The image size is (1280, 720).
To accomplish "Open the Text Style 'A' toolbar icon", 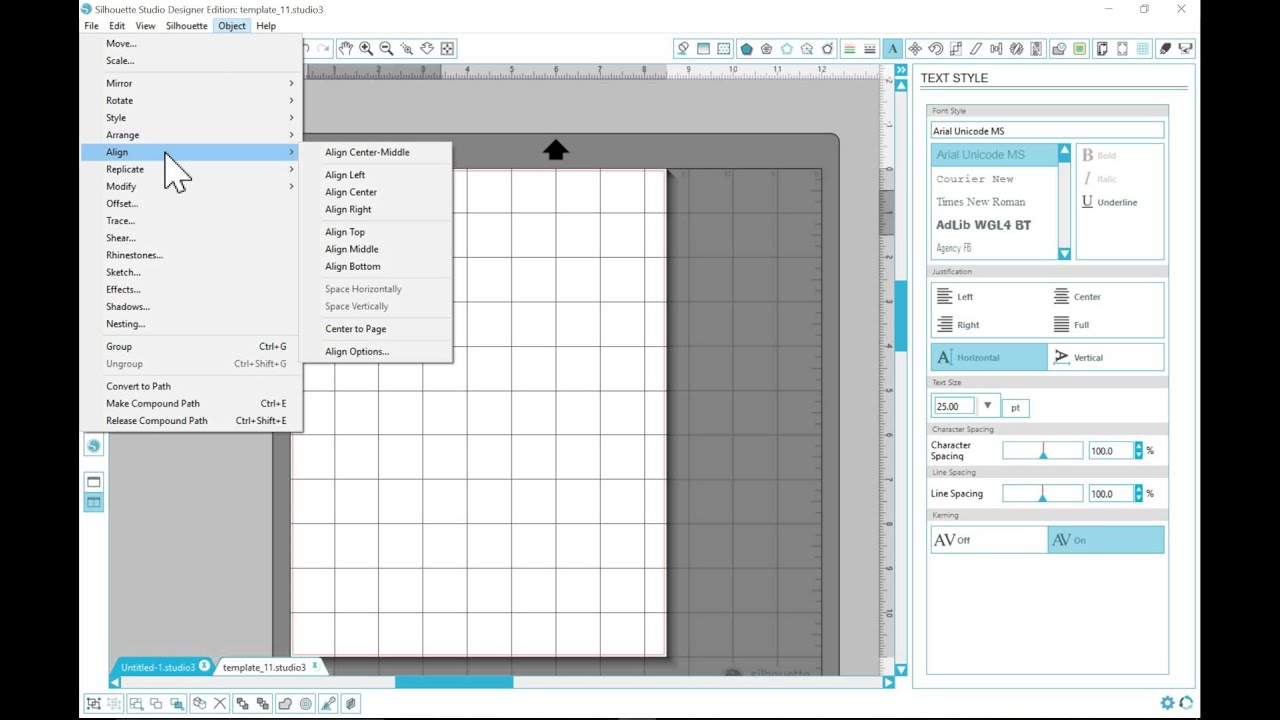I will 892,48.
